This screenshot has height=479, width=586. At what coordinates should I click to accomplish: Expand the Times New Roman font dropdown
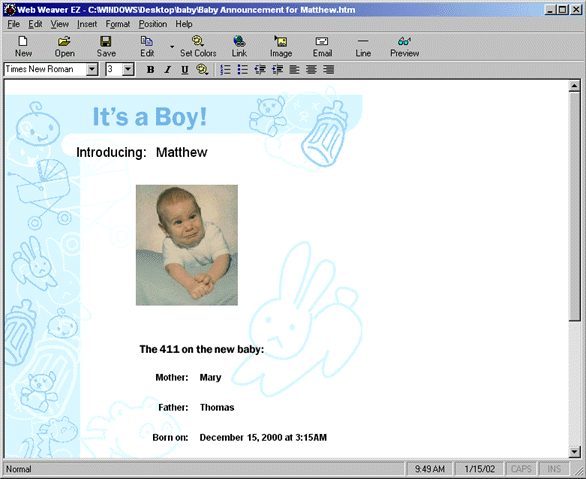pos(92,69)
